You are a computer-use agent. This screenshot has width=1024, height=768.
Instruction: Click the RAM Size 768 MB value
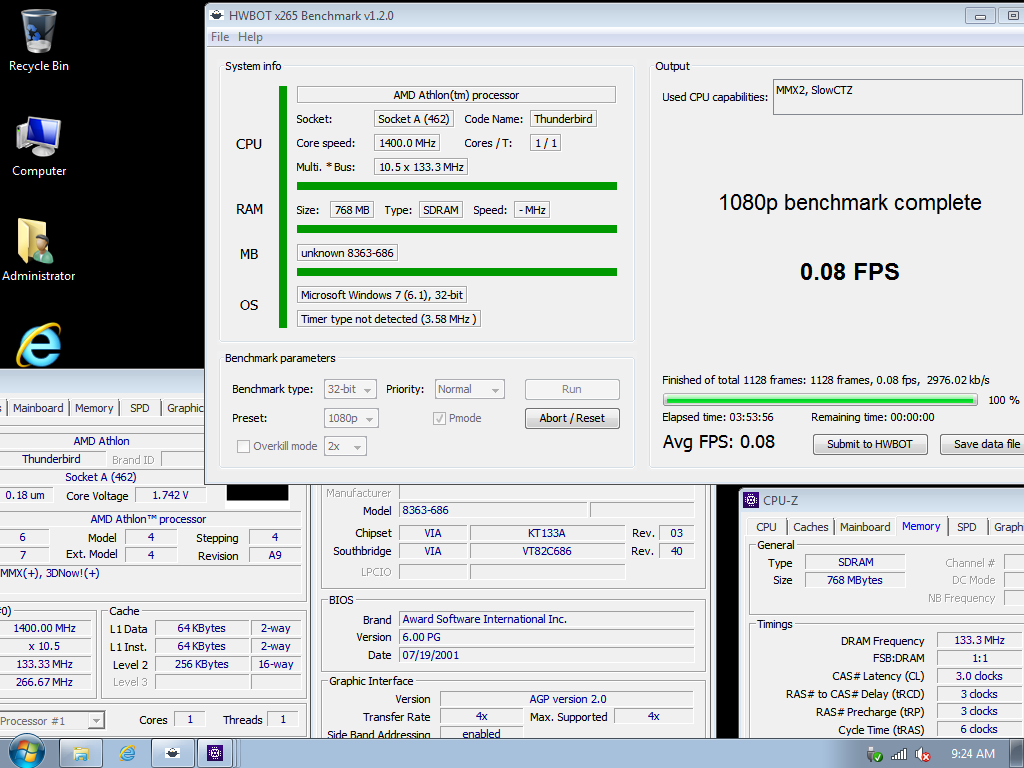(x=352, y=210)
